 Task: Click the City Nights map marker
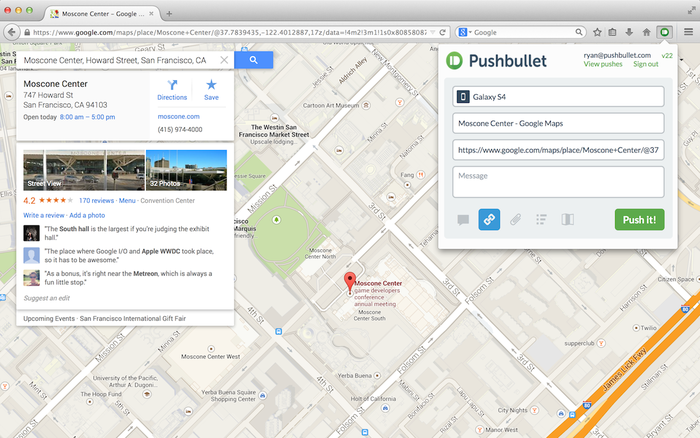point(534,410)
